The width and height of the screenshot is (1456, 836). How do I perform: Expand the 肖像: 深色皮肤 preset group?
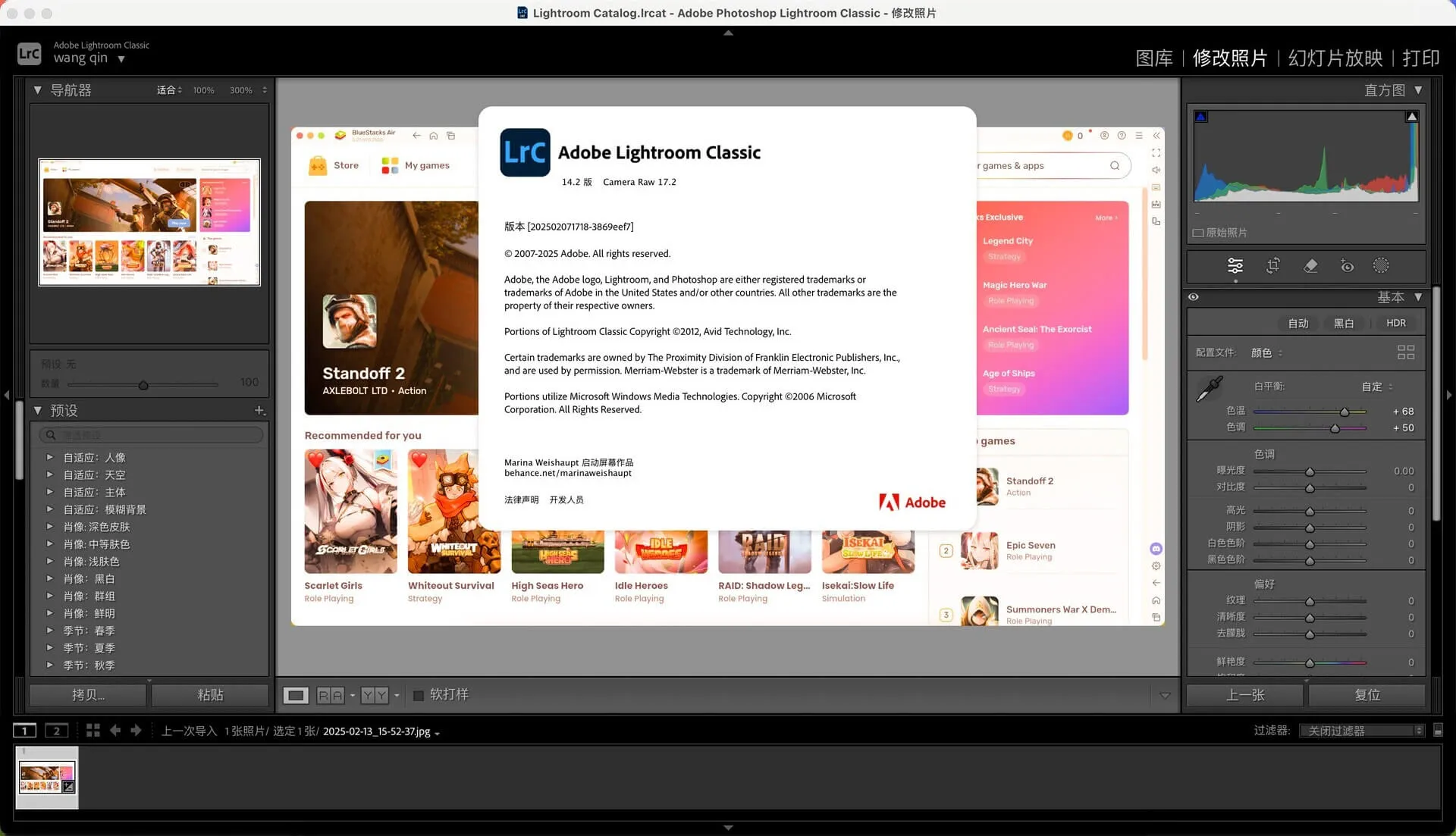coord(49,527)
